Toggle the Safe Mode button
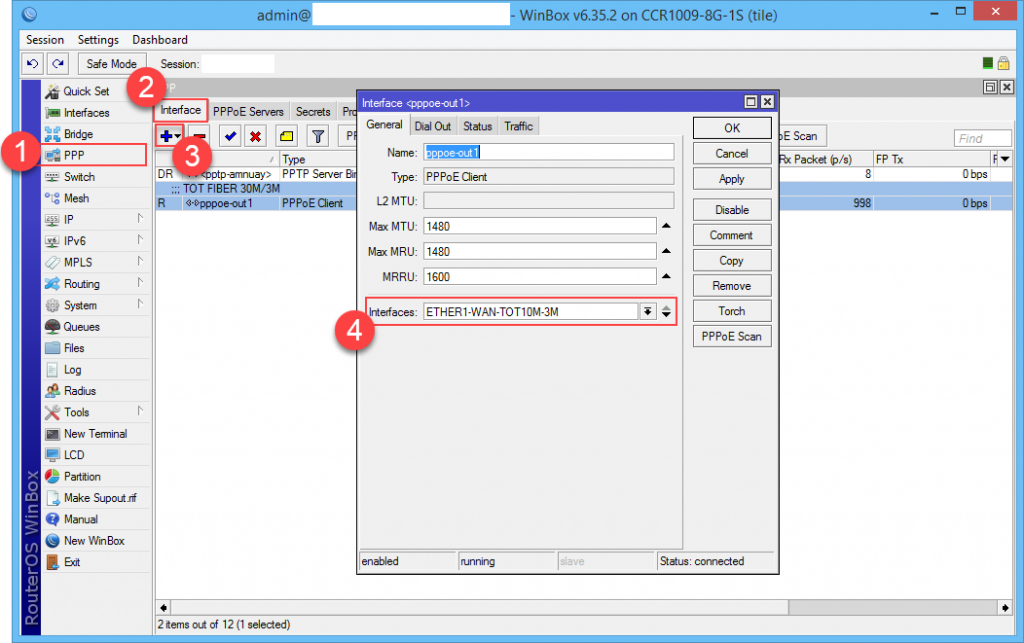Image resolution: width=1024 pixels, height=643 pixels. pos(112,64)
